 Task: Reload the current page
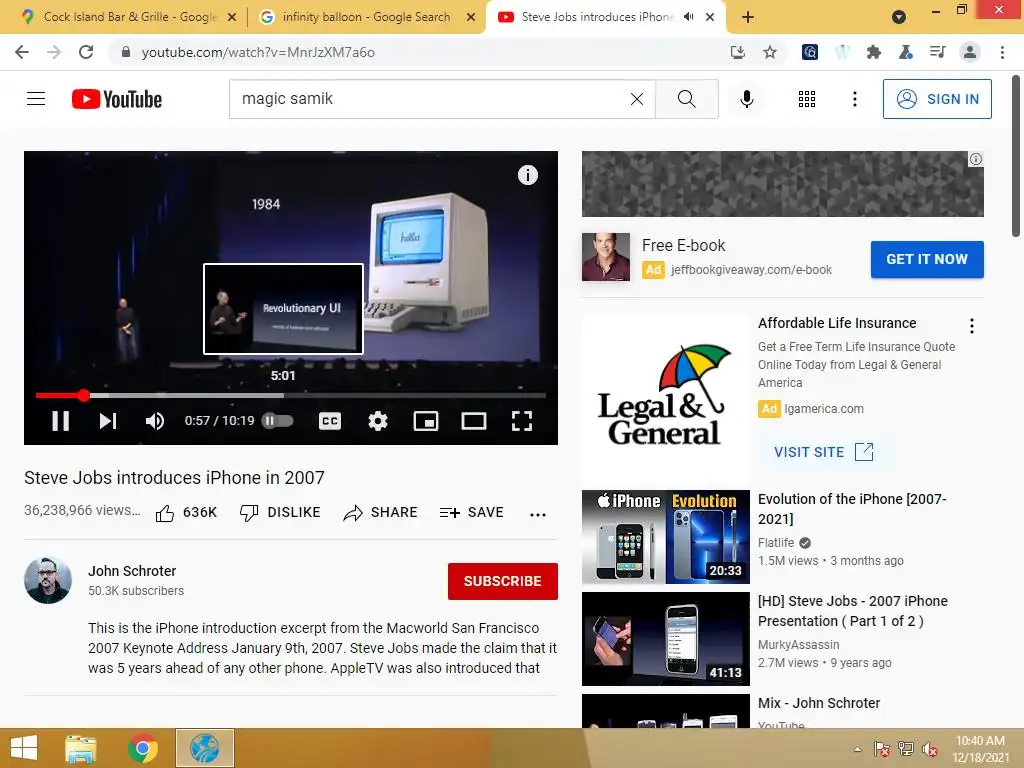(x=86, y=52)
